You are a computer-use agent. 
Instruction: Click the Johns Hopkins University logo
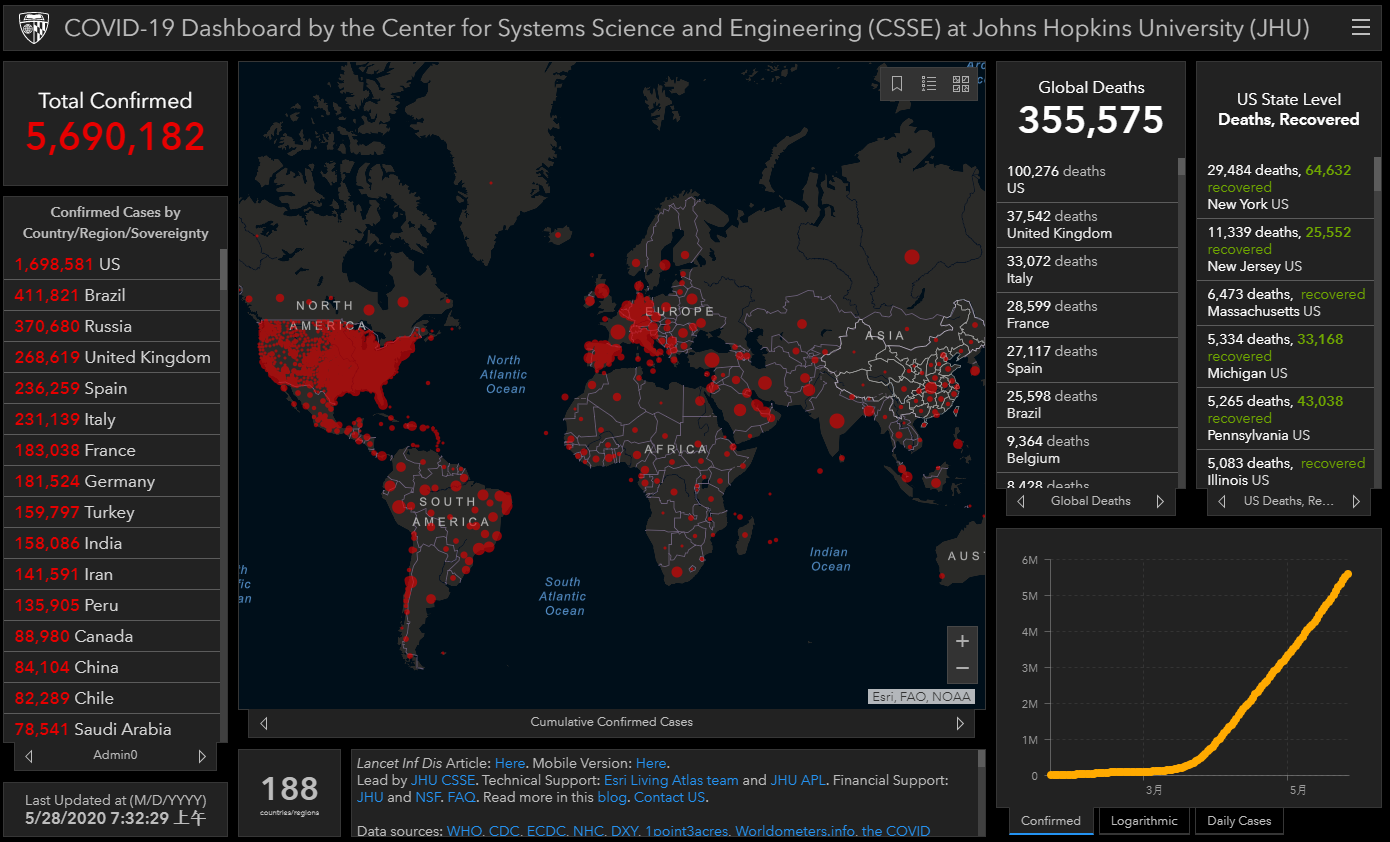click(34, 28)
